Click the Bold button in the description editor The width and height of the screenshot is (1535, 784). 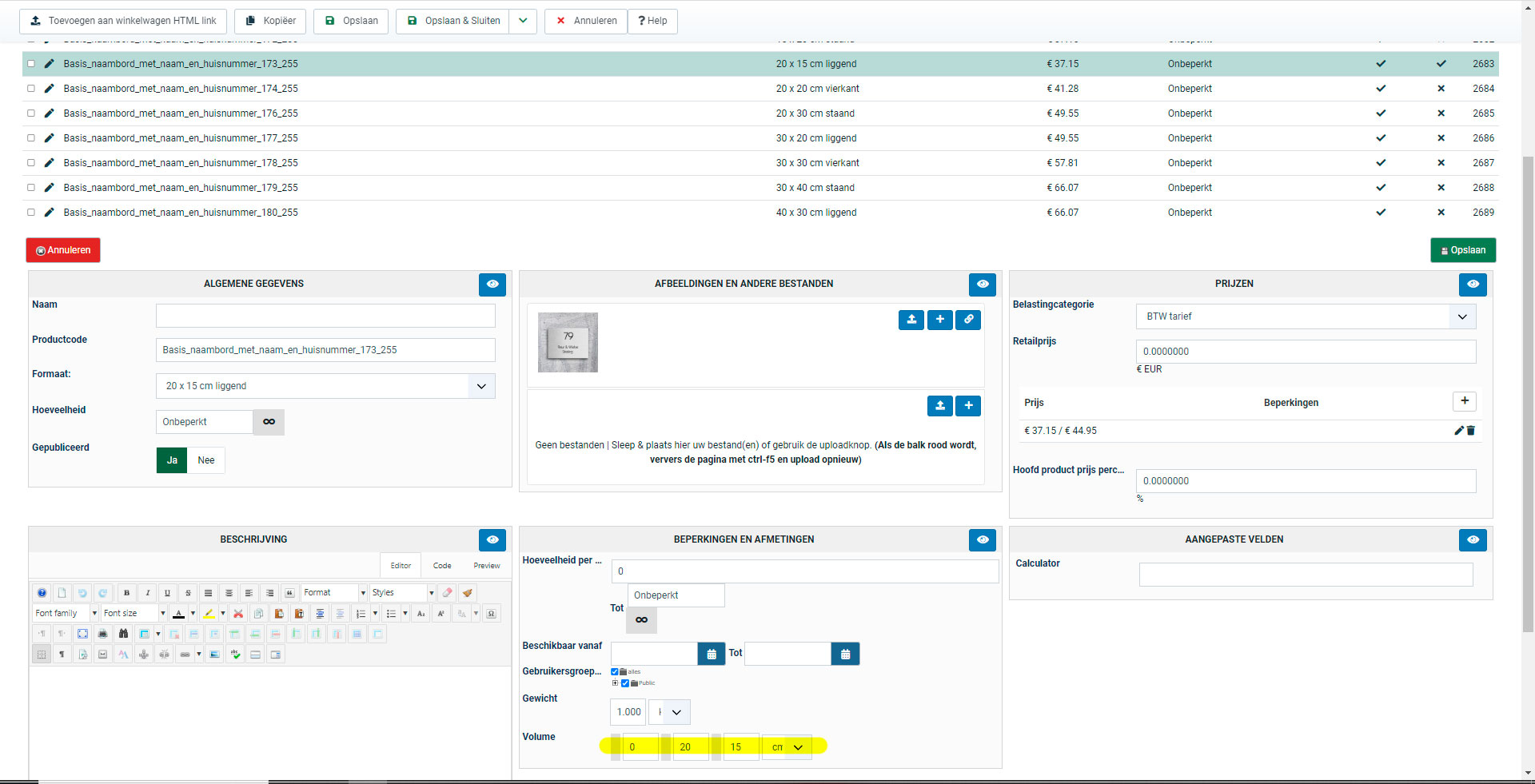[x=126, y=593]
